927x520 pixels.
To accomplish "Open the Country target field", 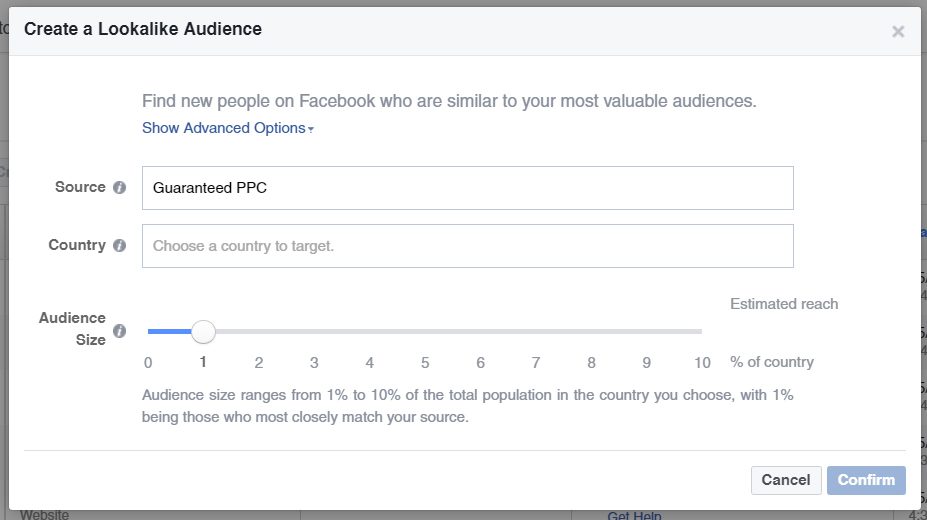I will coord(468,246).
